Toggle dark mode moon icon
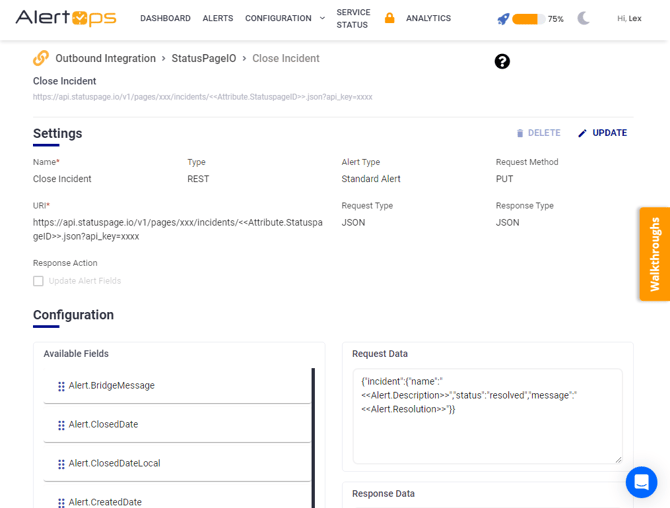Image resolution: width=670 pixels, height=508 pixels. (x=584, y=18)
